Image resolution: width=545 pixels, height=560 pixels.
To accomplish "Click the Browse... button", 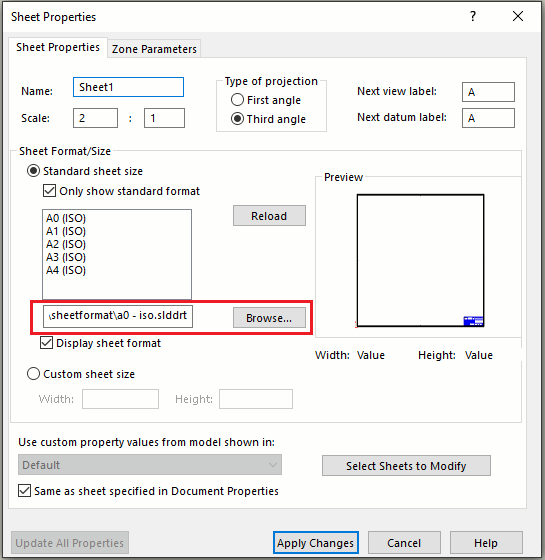I will (269, 318).
